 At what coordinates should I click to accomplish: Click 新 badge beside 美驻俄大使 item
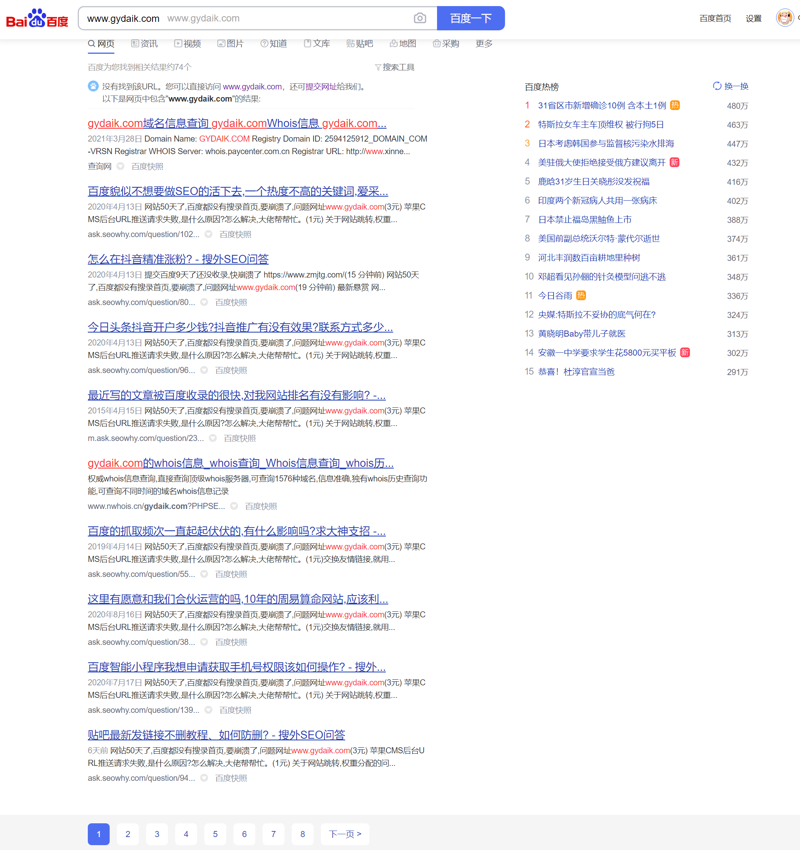(x=674, y=162)
